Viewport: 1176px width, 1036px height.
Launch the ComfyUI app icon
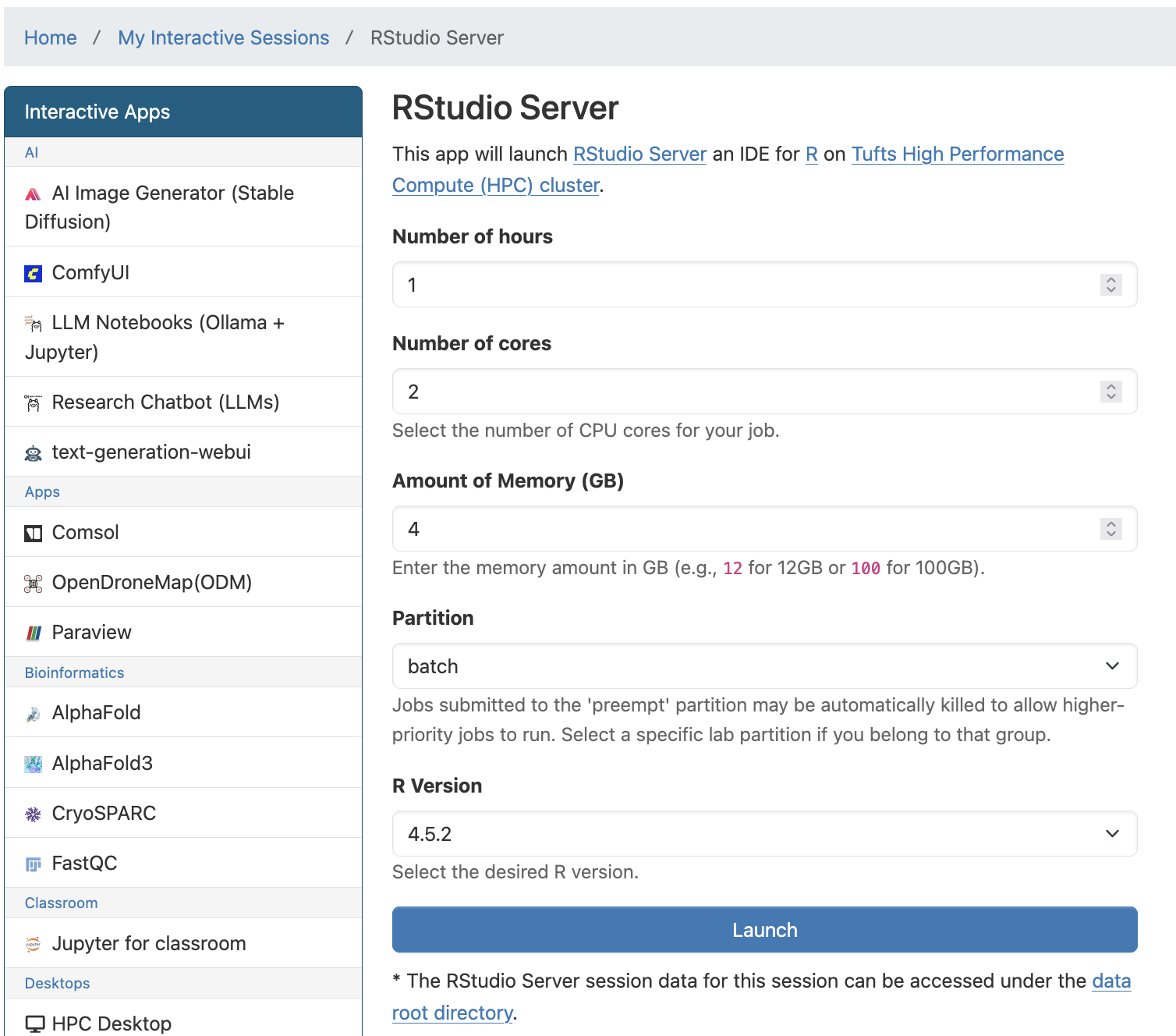tap(33, 272)
